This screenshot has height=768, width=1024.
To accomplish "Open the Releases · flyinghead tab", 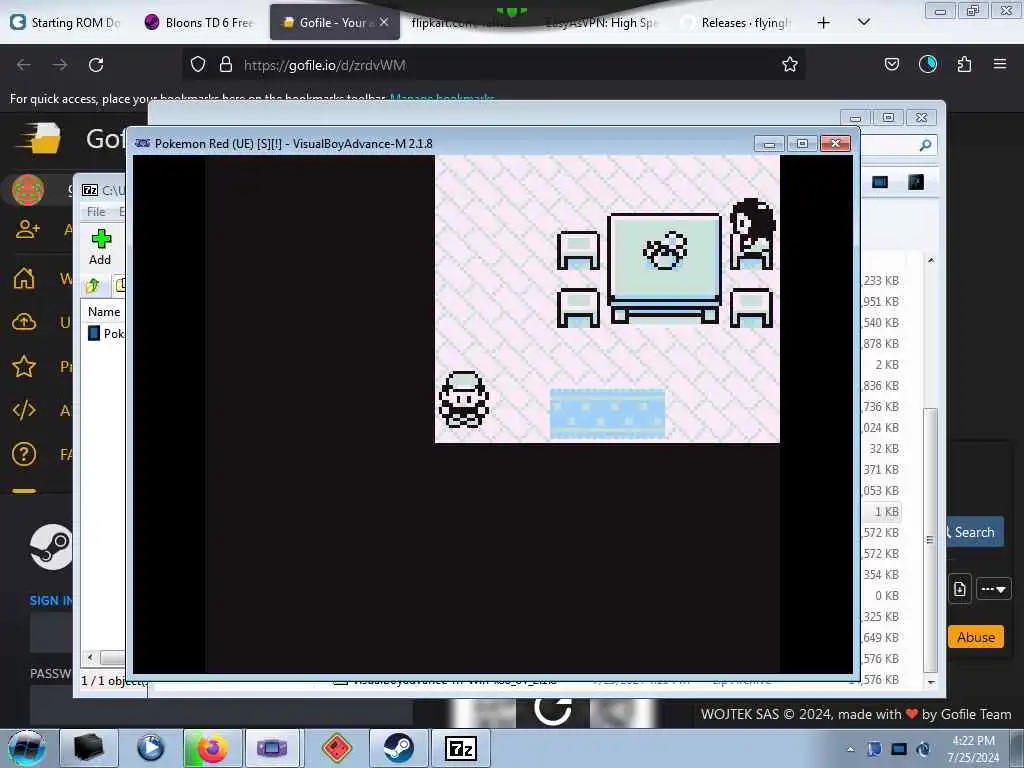I will (737, 22).
